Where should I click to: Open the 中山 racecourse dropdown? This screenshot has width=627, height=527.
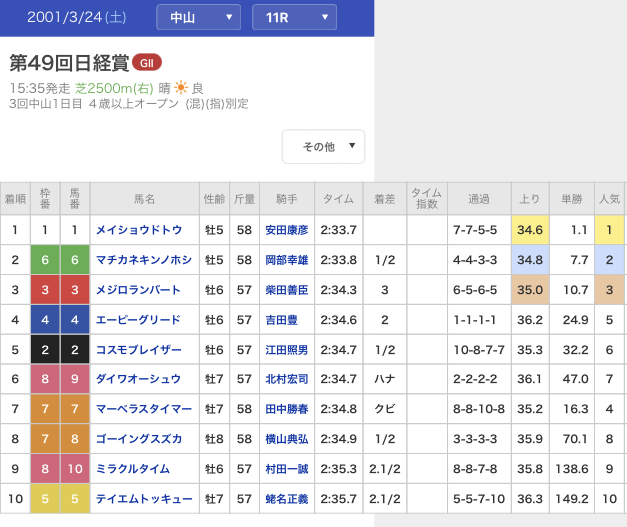tap(198, 17)
